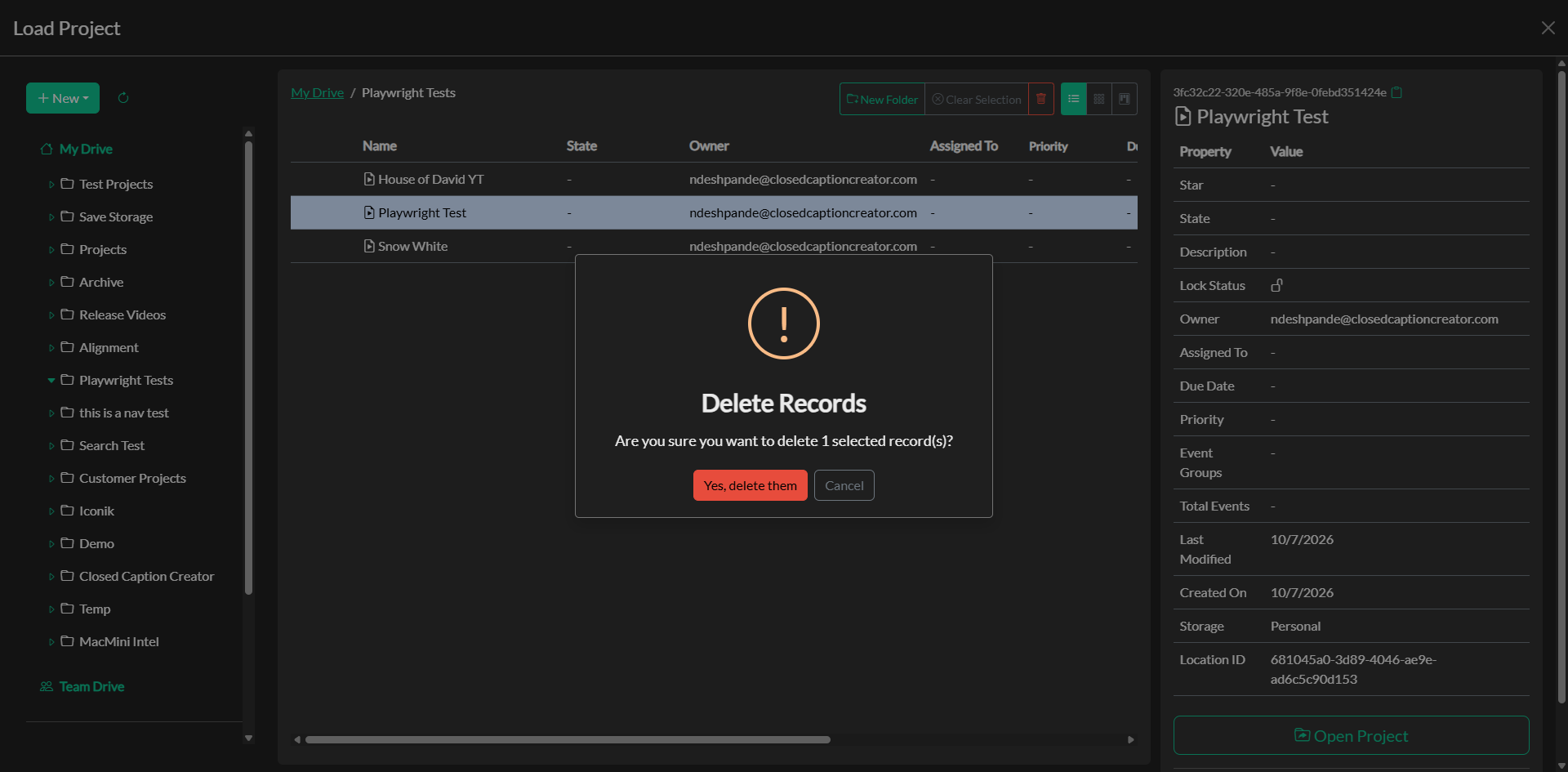Open the Team Drive section
Screen dimensions: 1568x772
pos(91,686)
